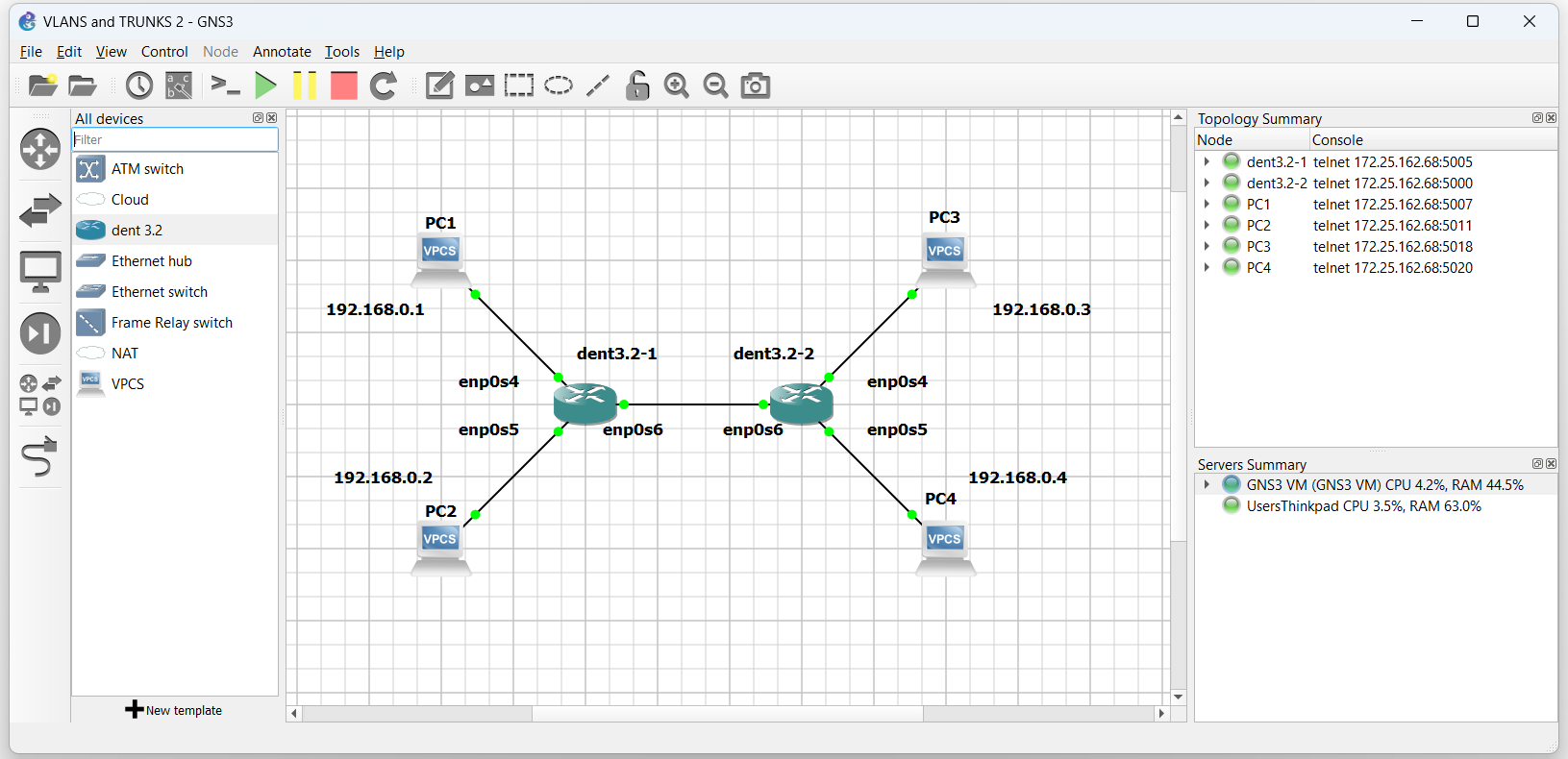The image size is (1568, 759).
Task: Select the Add a link cable tool
Action: [x=40, y=456]
